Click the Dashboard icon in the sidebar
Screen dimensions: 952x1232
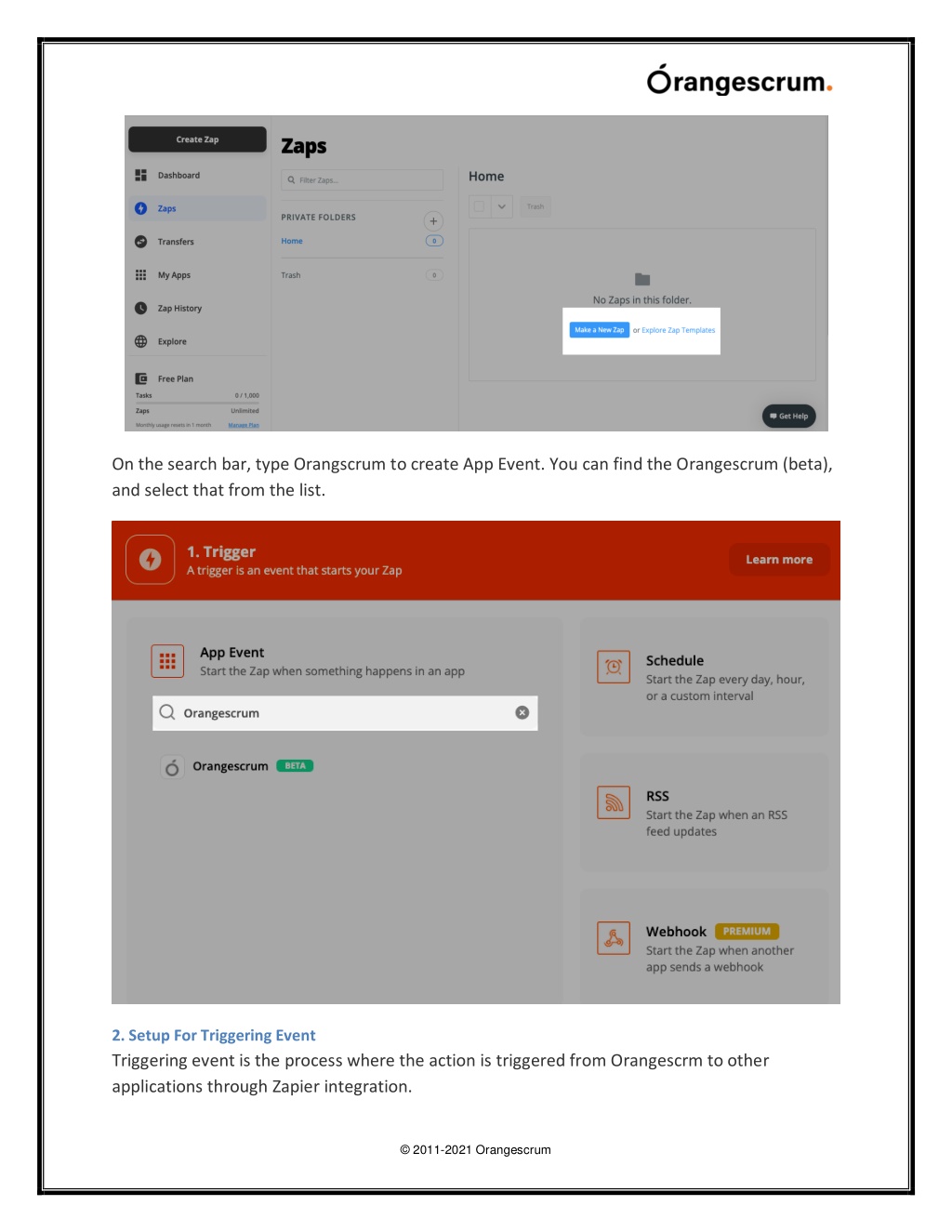pyautogui.click(x=141, y=175)
